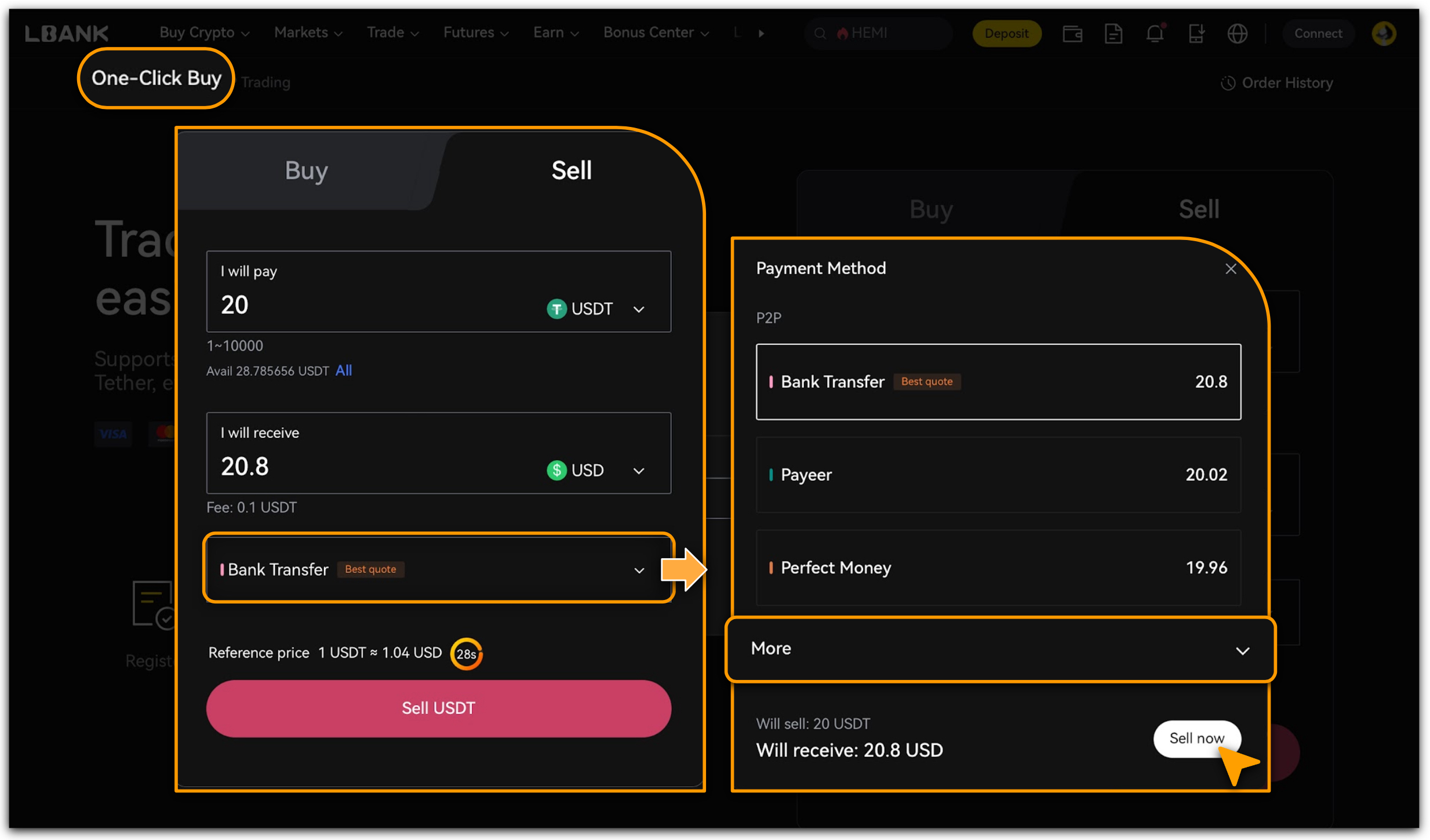
Task: Select Bank Transfer payment method option
Action: click(998, 381)
